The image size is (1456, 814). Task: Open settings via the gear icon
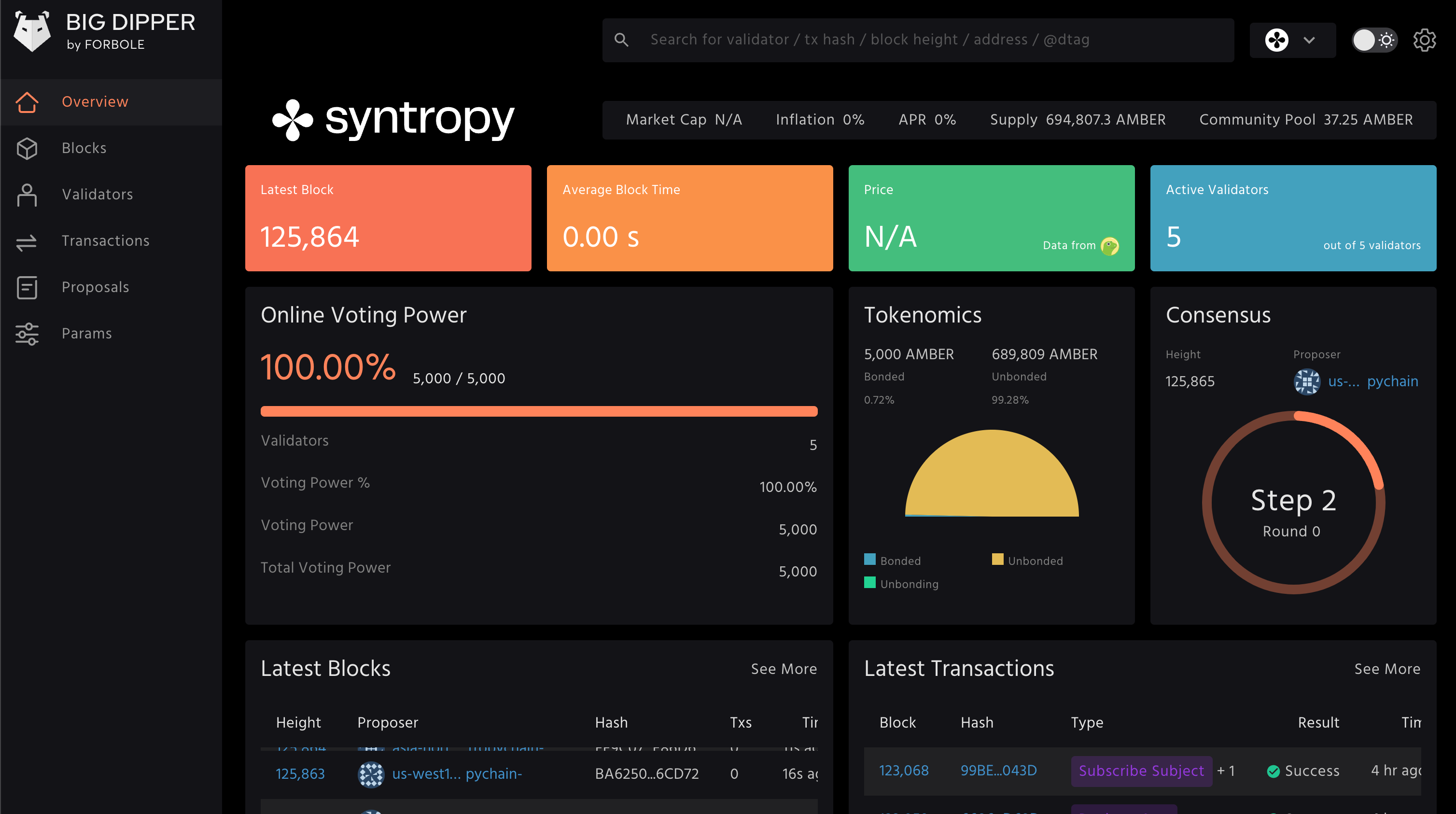[1424, 40]
